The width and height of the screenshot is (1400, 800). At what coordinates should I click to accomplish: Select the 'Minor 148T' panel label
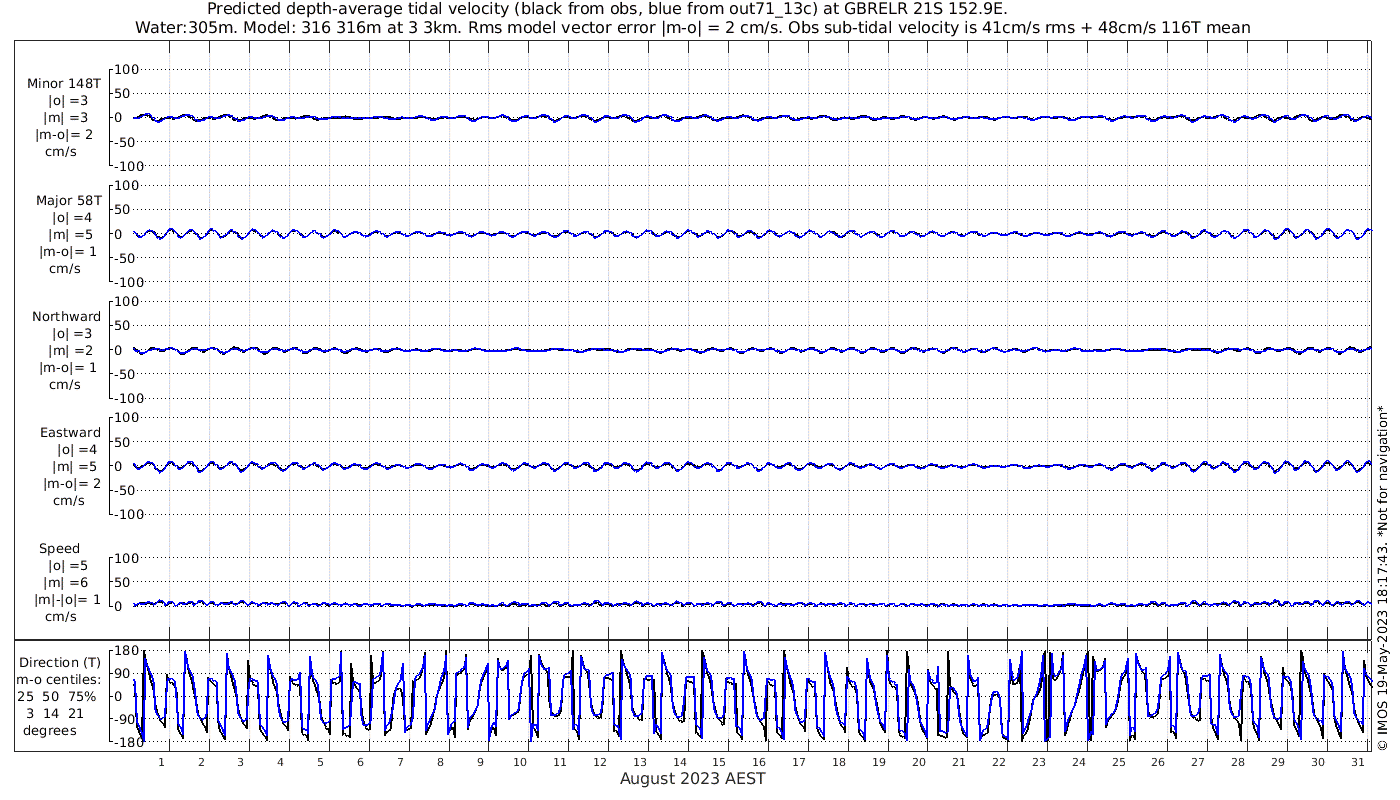(64, 84)
